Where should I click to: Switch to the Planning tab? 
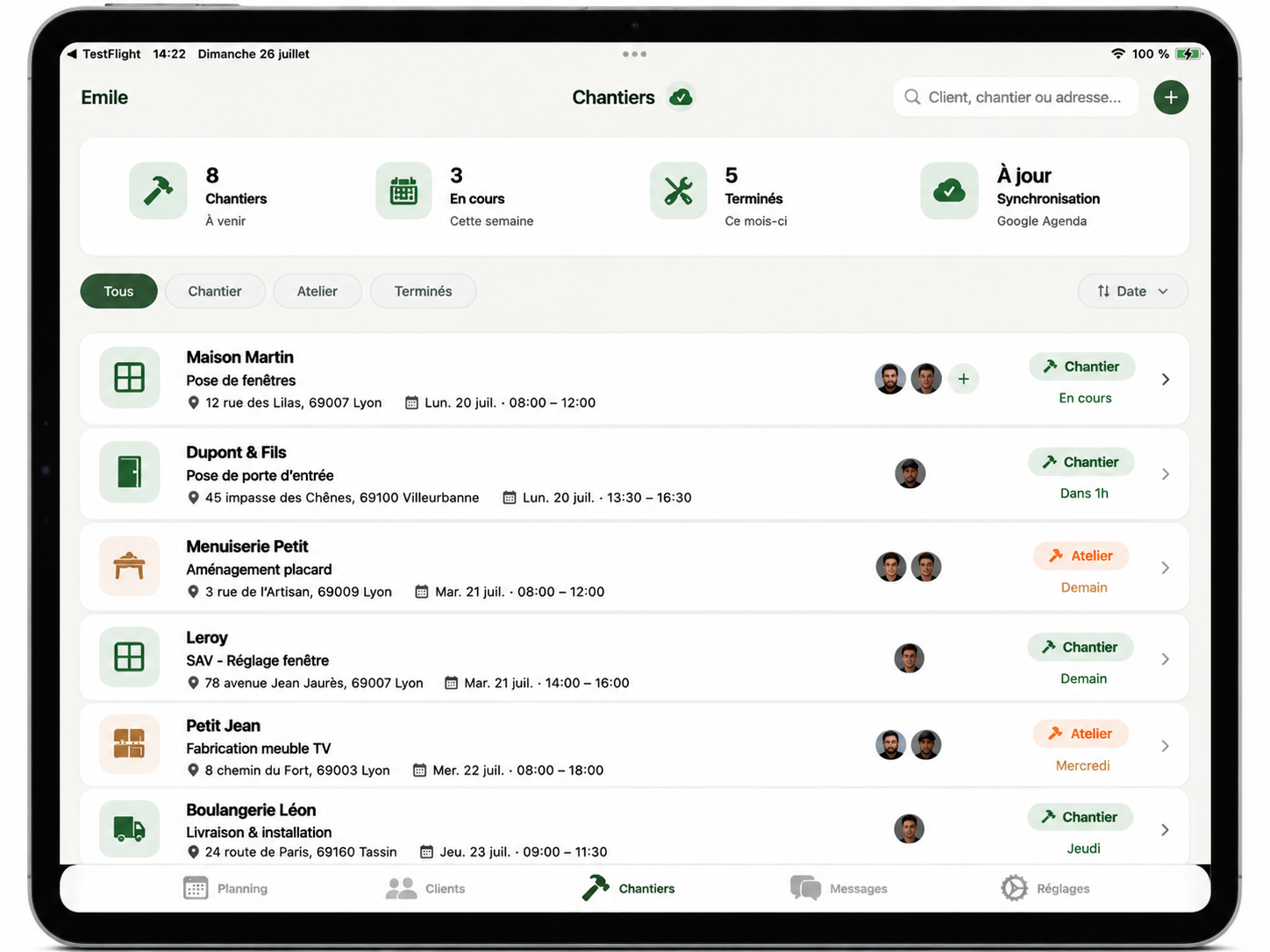tap(226, 888)
